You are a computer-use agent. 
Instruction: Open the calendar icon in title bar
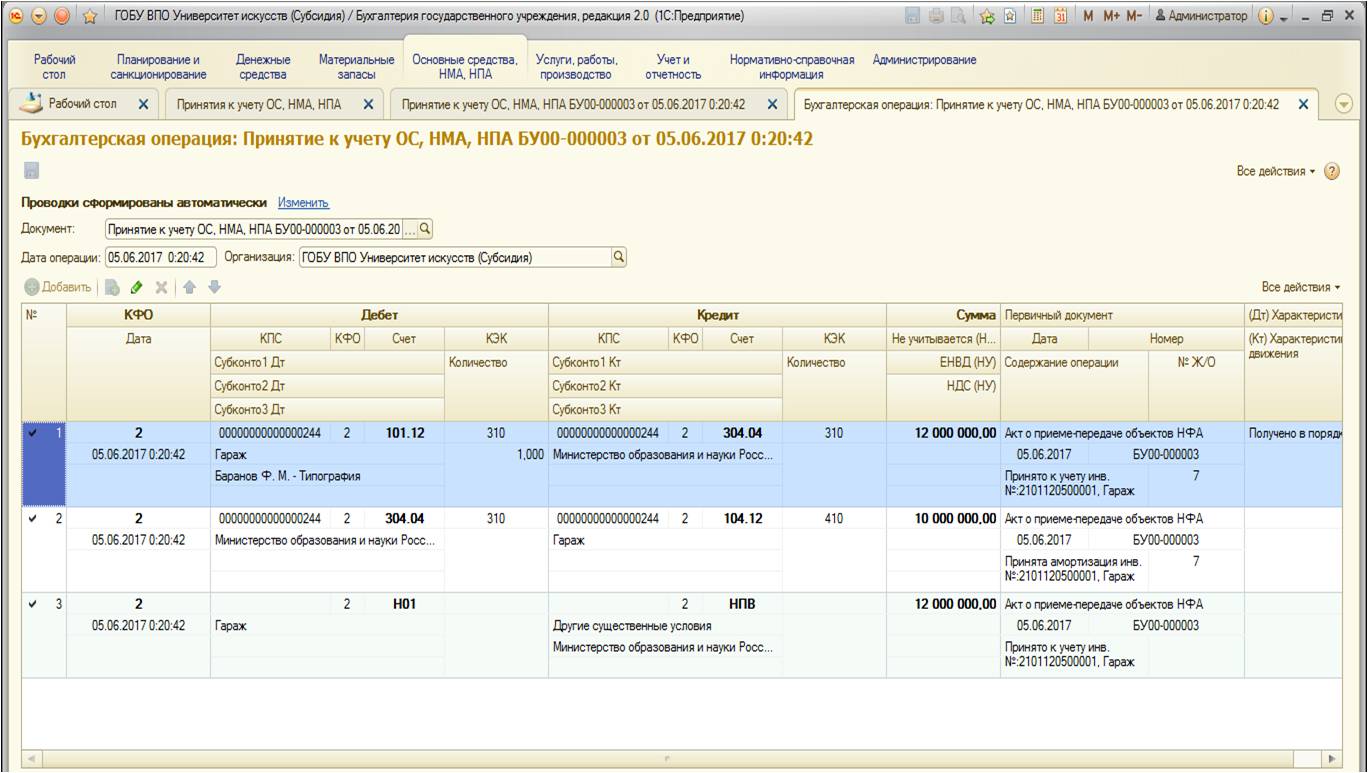tap(1061, 16)
